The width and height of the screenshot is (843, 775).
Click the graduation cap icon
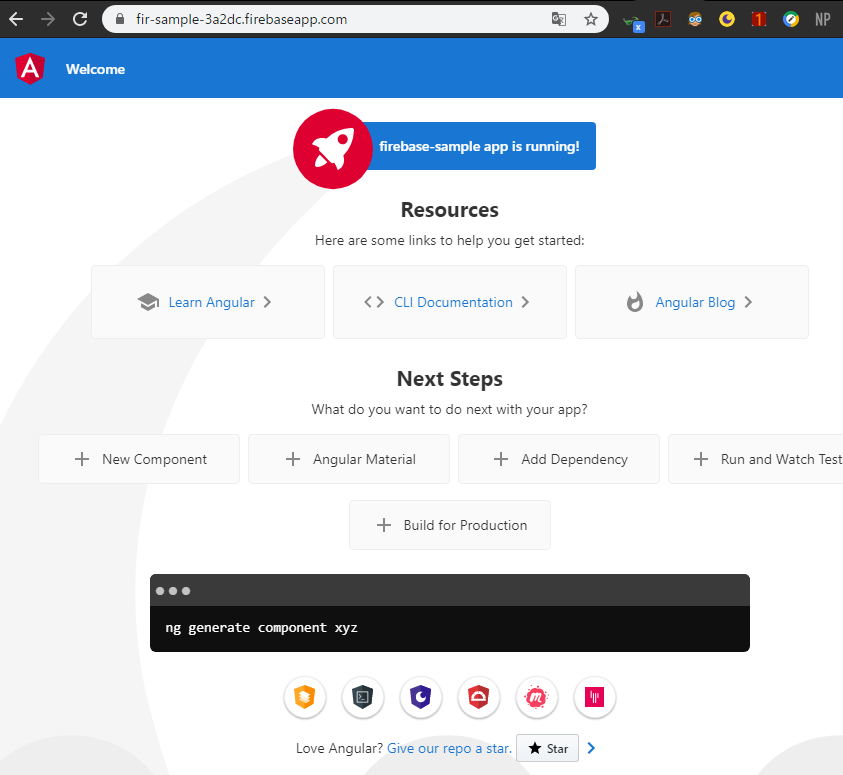pos(148,302)
